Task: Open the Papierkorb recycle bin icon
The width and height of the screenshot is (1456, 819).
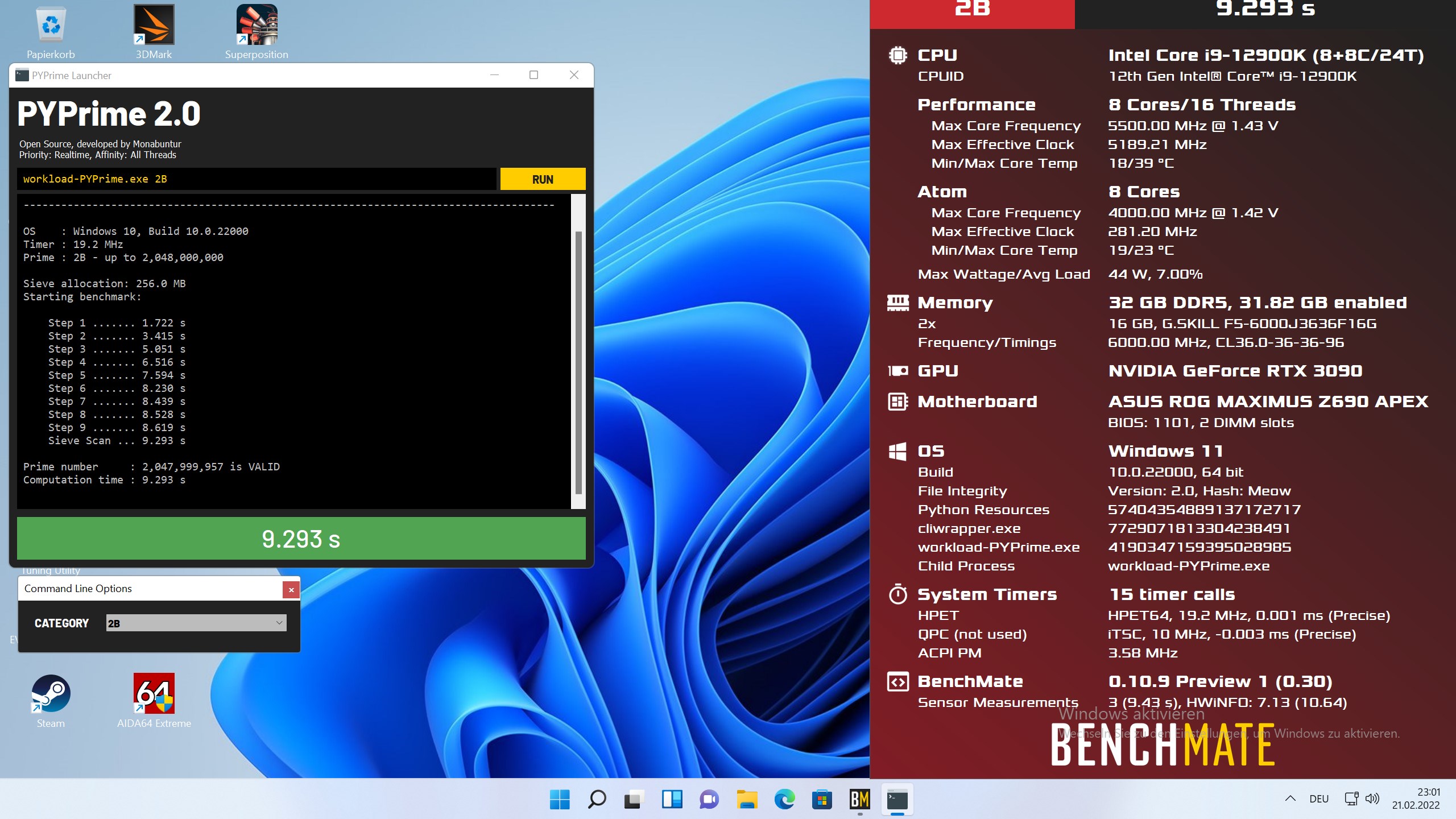Action: (x=51, y=32)
